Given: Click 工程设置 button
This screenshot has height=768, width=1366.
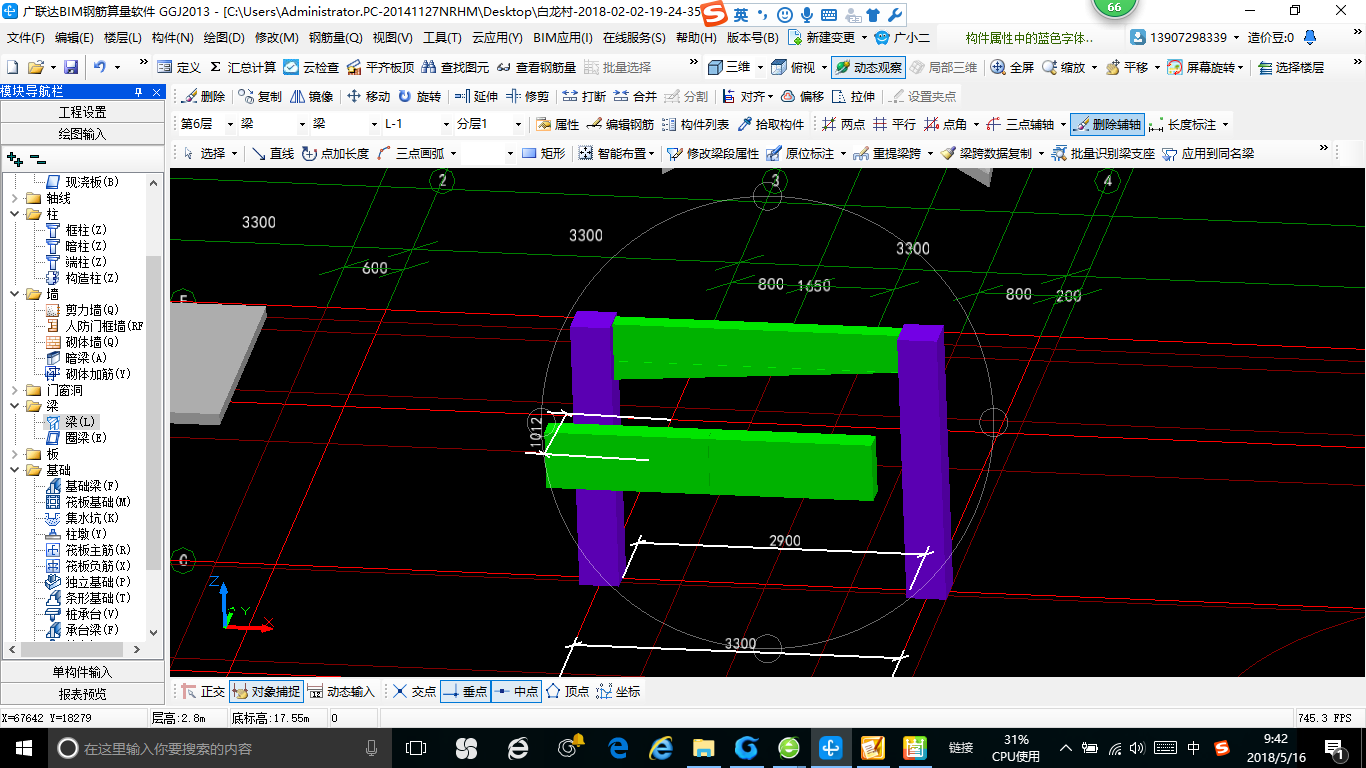Looking at the screenshot, I should pos(82,112).
